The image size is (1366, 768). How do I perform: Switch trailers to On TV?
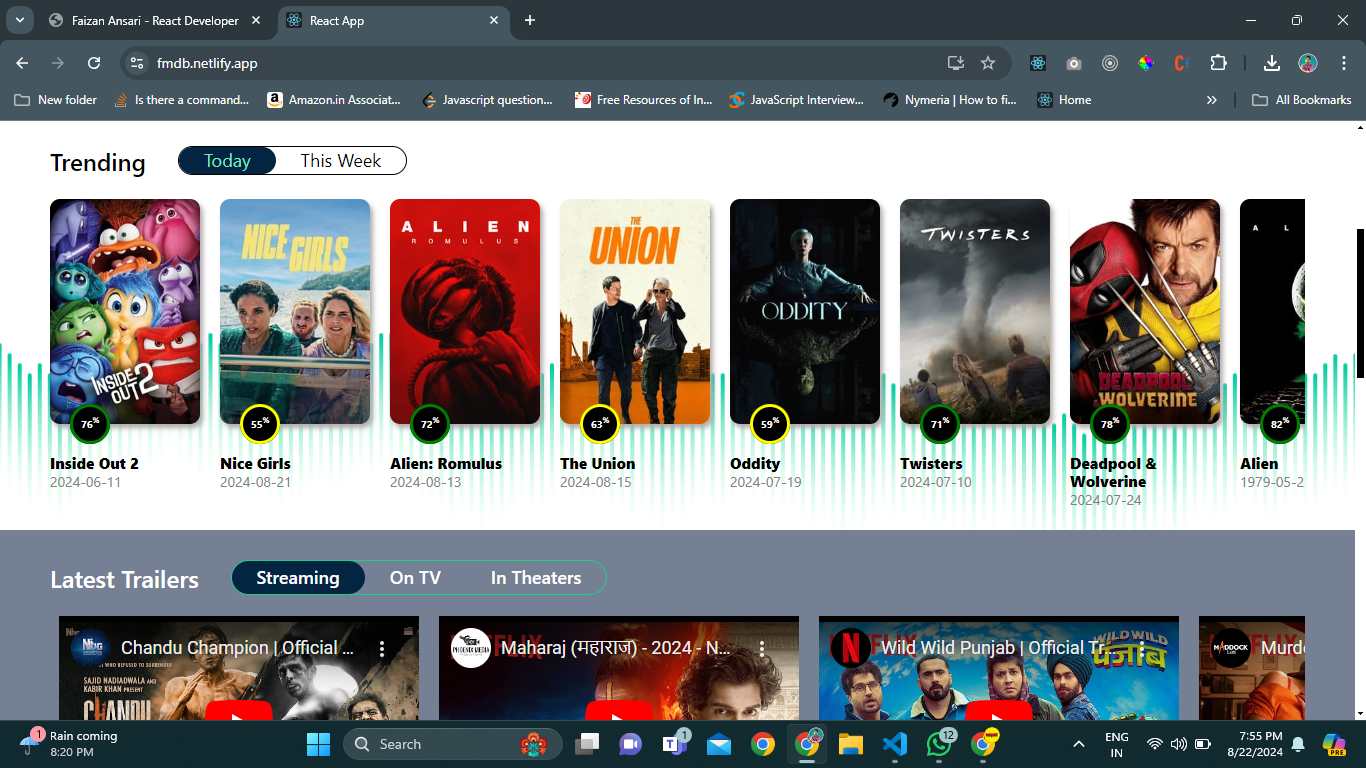415,578
